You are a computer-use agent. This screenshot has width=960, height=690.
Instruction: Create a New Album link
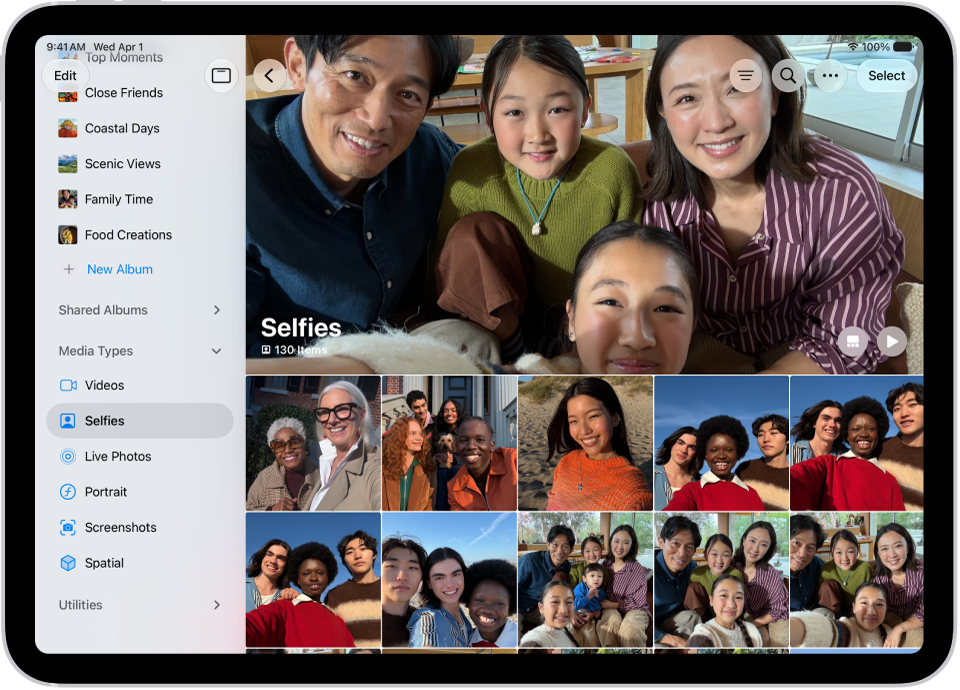120,269
